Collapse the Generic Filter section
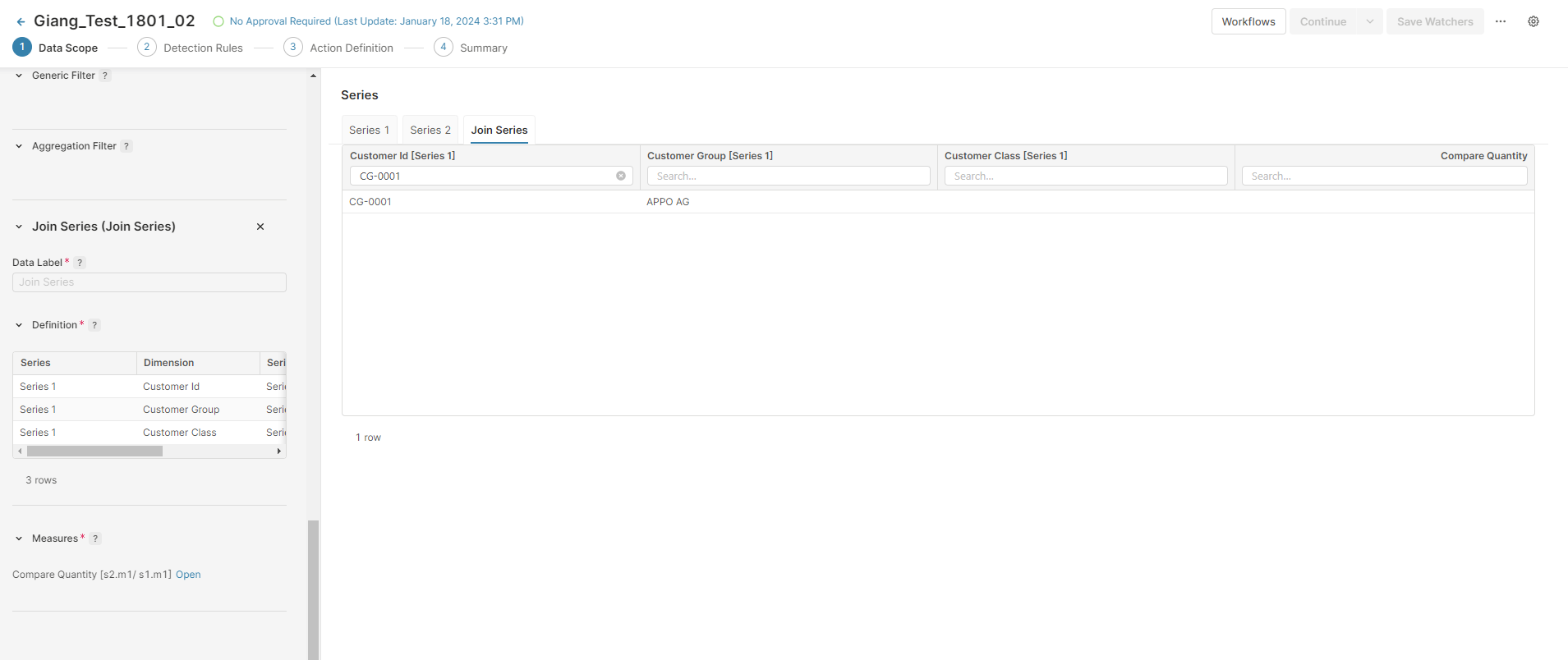 pos(19,76)
